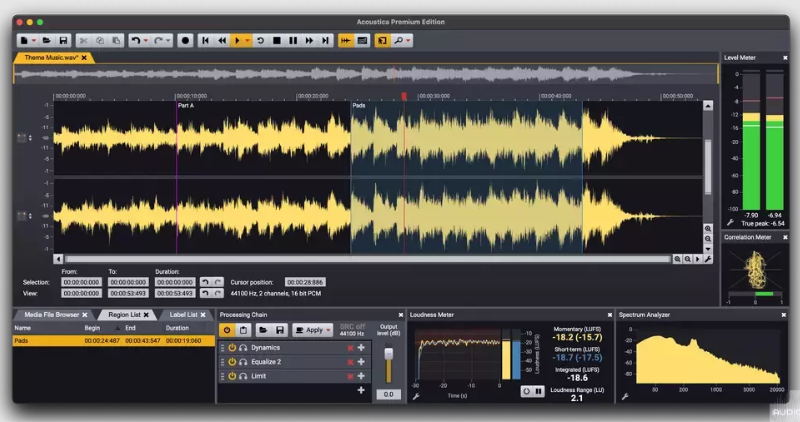The image size is (800, 422).
Task: Click the Selection From time field
Action: 82,282
